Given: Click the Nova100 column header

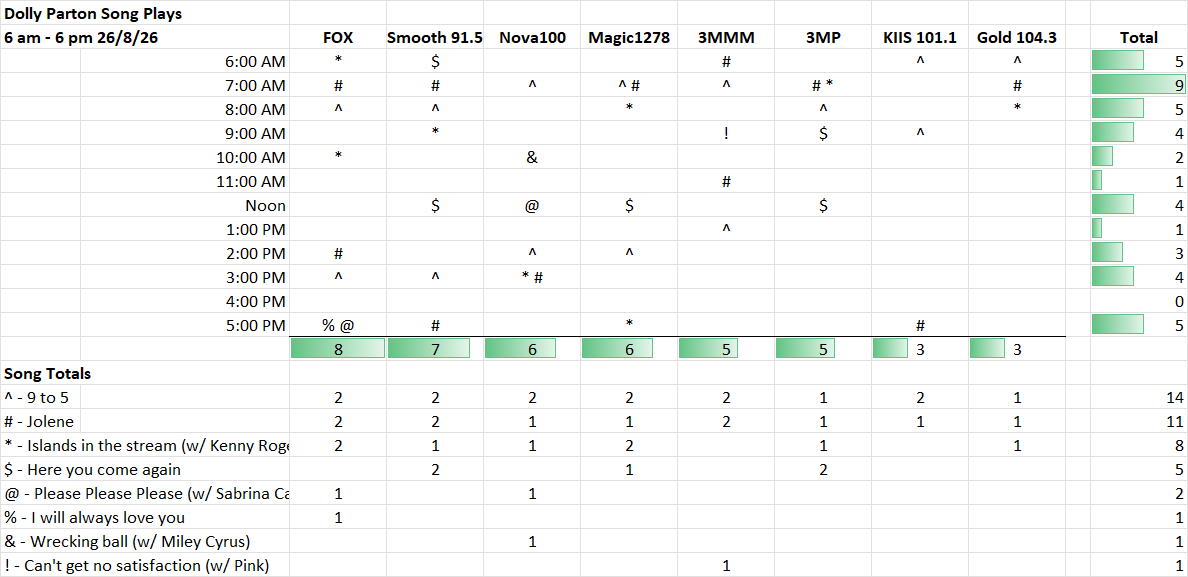Looking at the screenshot, I should click(532, 37).
